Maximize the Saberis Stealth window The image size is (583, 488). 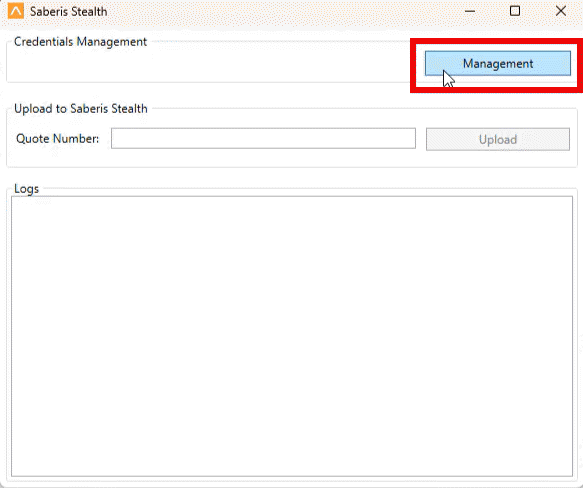coord(515,11)
